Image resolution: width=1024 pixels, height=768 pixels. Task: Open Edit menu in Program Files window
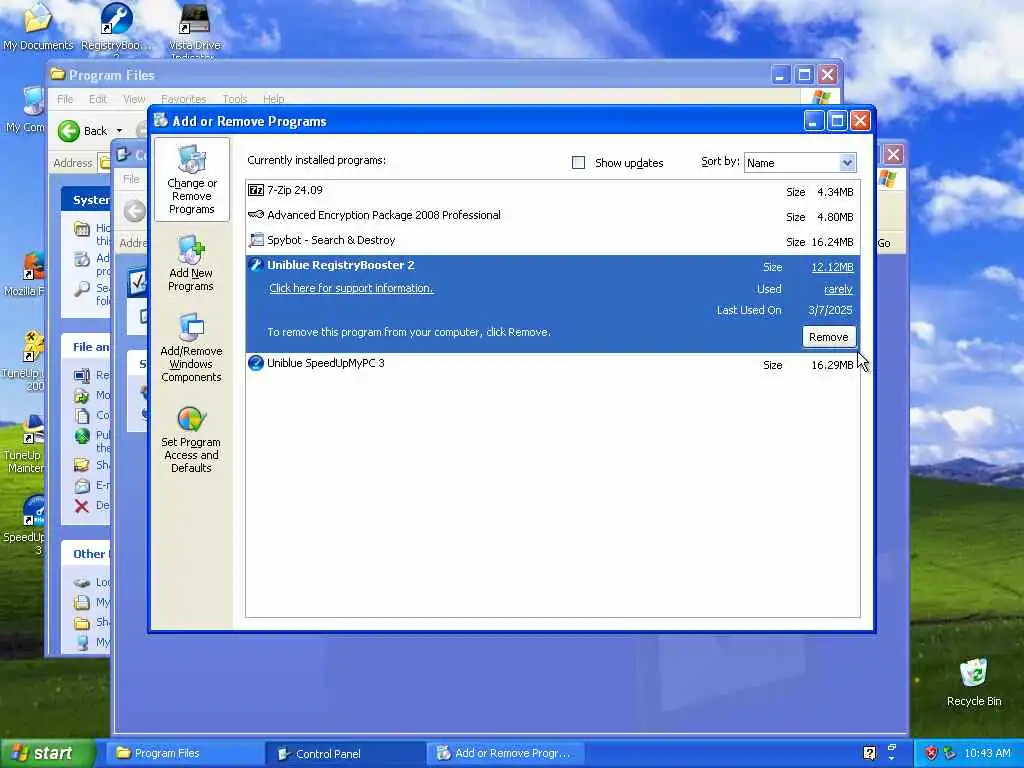98,99
